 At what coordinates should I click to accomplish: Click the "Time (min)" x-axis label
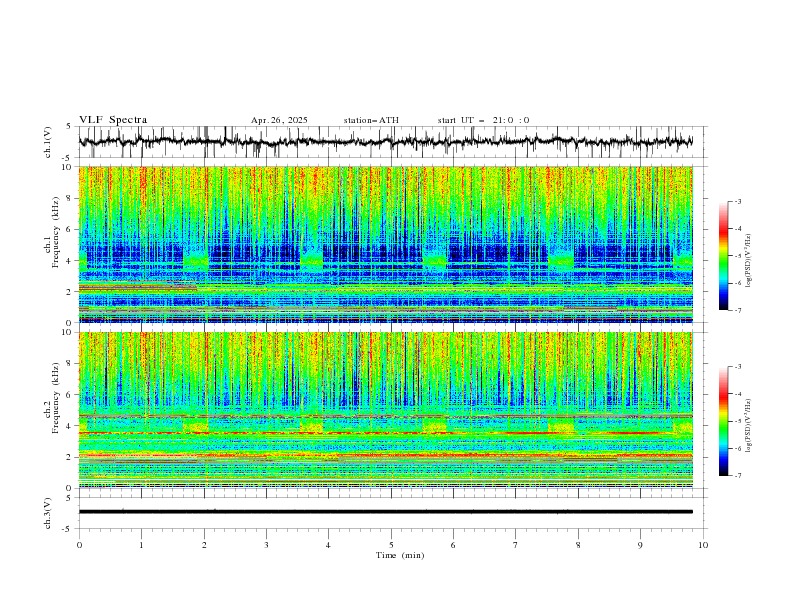400,555
